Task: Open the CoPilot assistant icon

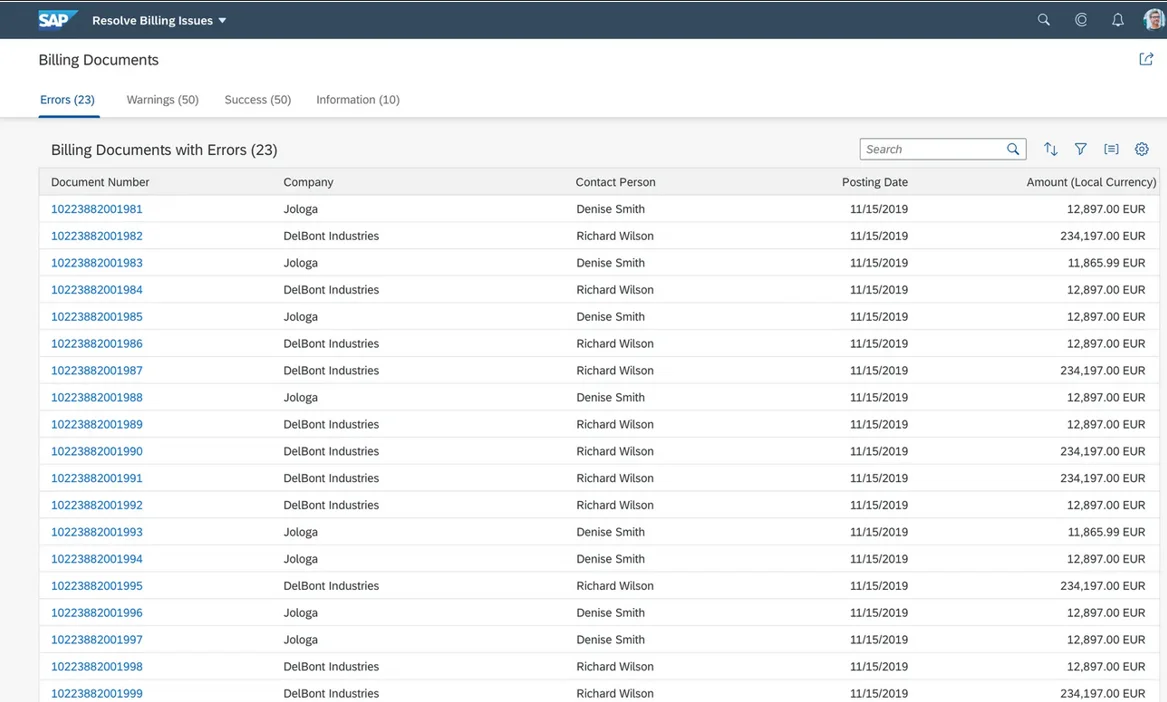Action: (1081, 20)
